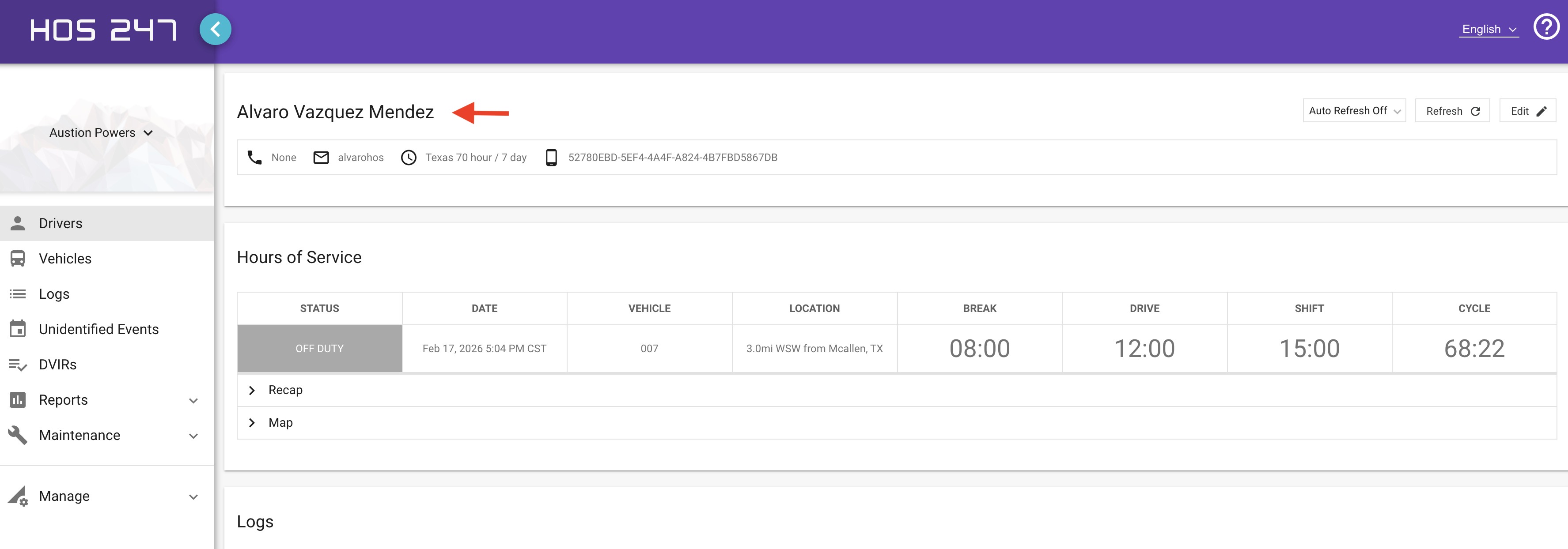Click the VEHICLE column header
Viewport: 1568px width, 549px height.
click(649, 308)
